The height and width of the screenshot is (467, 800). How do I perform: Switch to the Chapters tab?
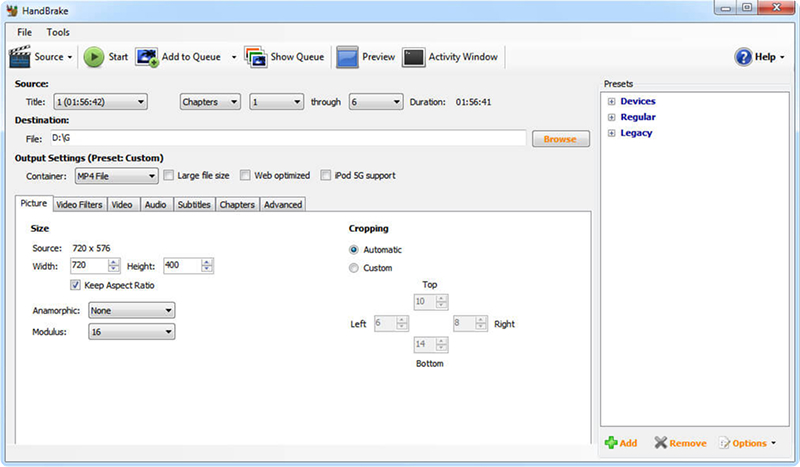pyautogui.click(x=237, y=204)
